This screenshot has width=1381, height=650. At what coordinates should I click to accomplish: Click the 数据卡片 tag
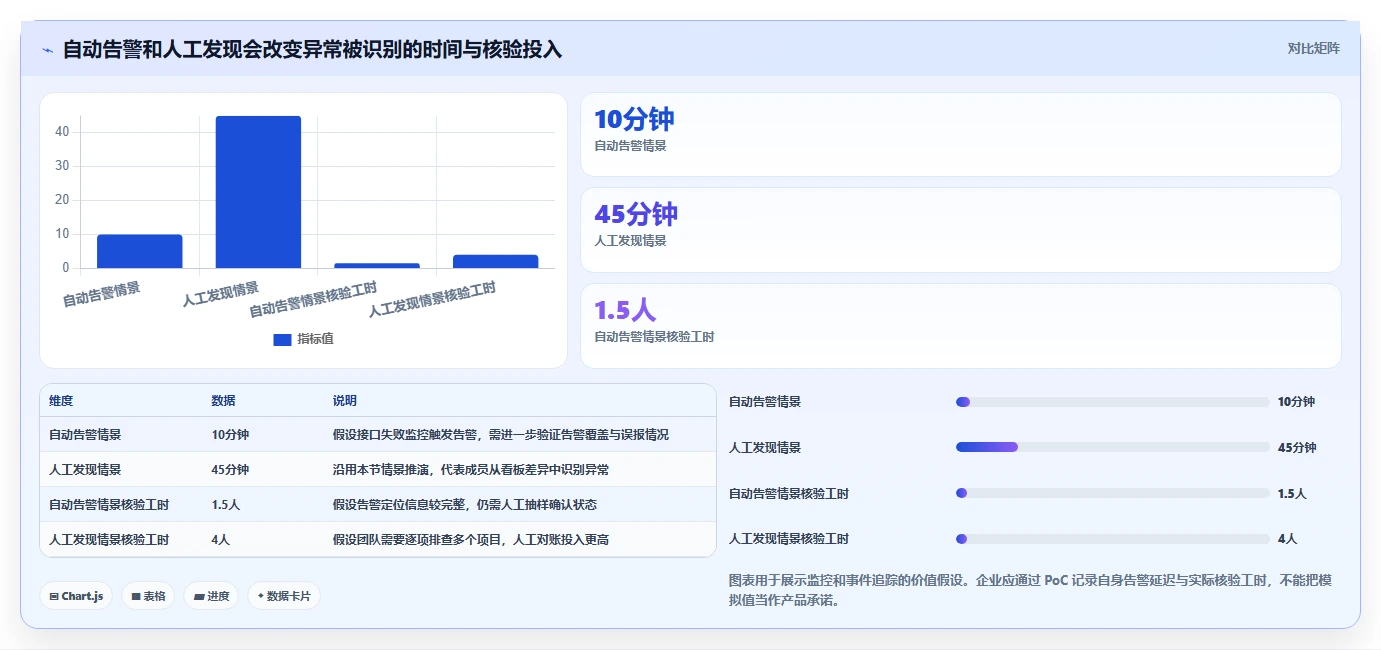click(284, 596)
